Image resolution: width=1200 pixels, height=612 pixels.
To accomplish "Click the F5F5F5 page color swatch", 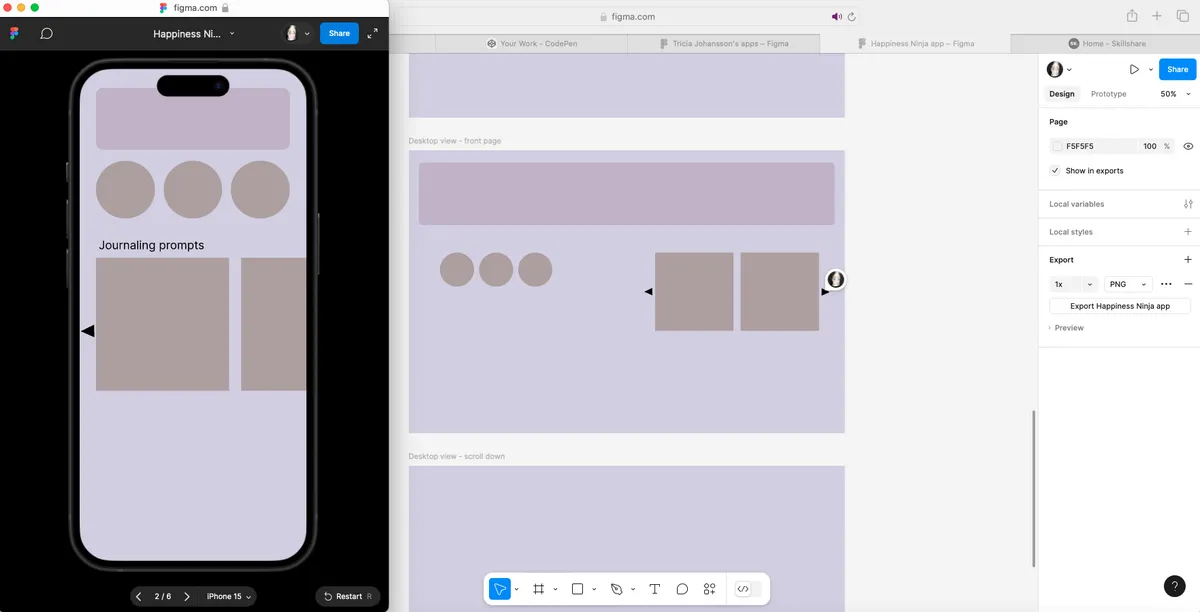I will (1057, 146).
